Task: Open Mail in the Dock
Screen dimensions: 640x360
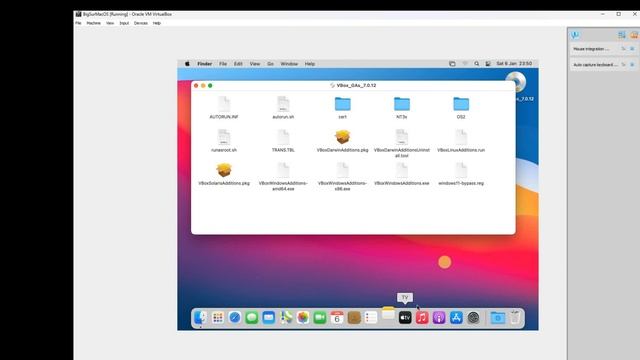Action: tap(269, 318)
